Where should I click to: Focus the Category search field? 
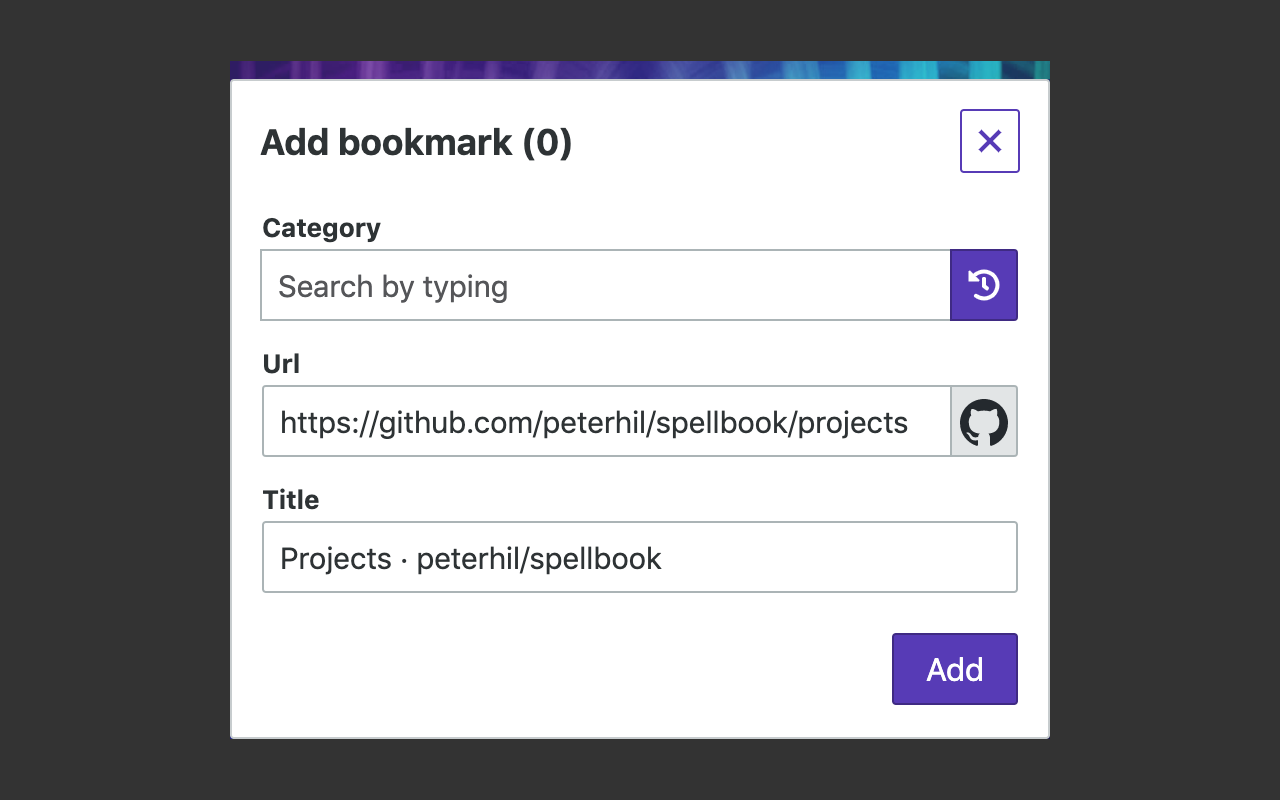coord(605,285)
